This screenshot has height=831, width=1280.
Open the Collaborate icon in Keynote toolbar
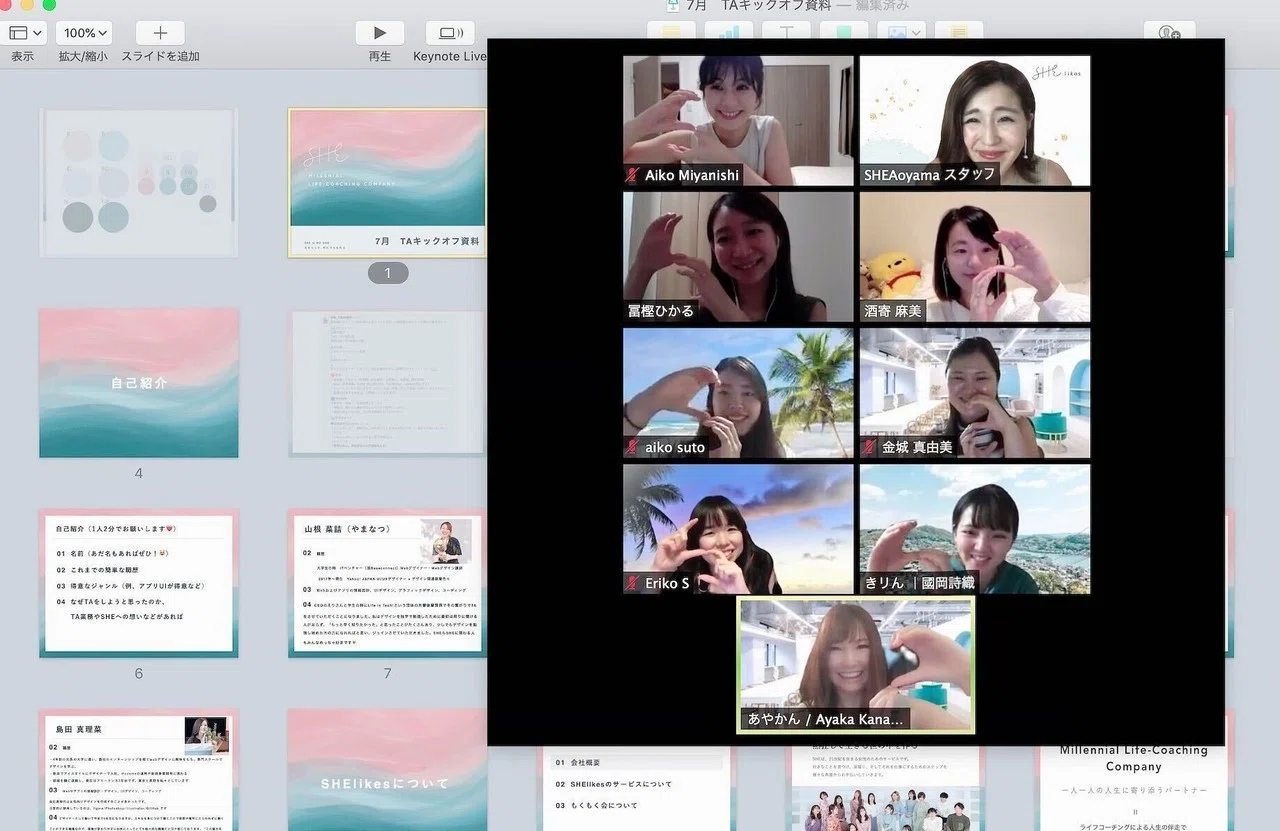coord(1169,32)
